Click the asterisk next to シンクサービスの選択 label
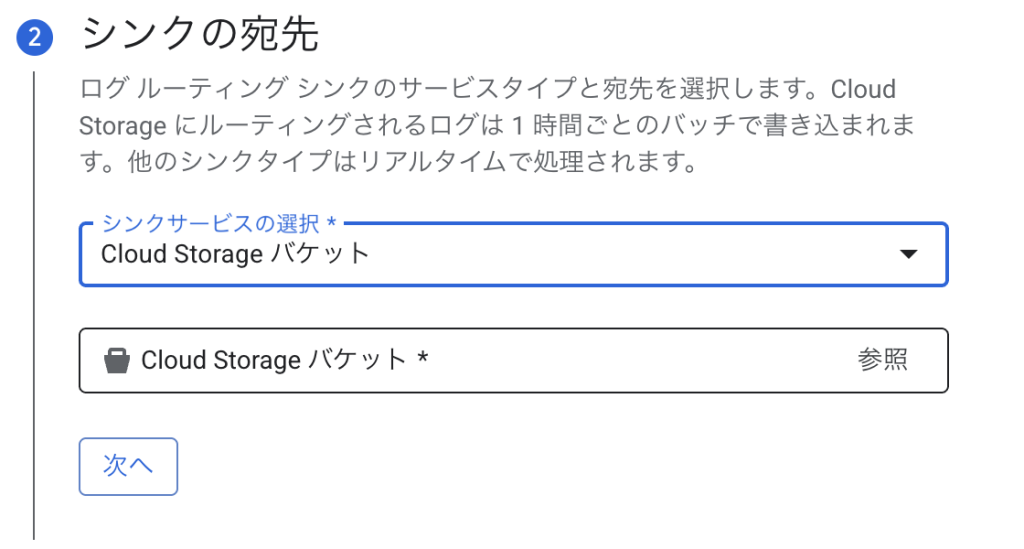 click(x=331, y=222)
